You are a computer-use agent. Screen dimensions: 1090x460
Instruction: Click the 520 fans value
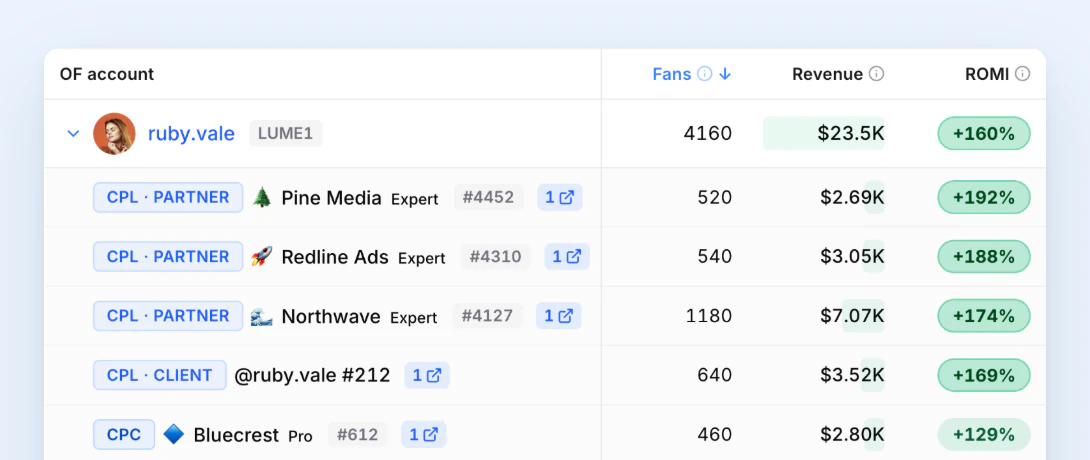coord(715,197)
